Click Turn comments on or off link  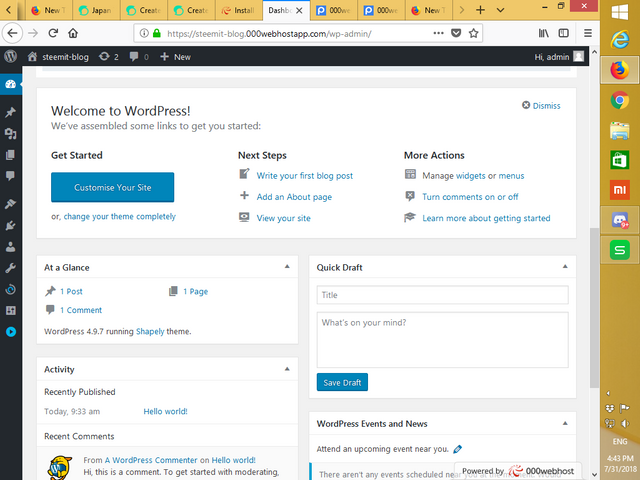(470, 197)
